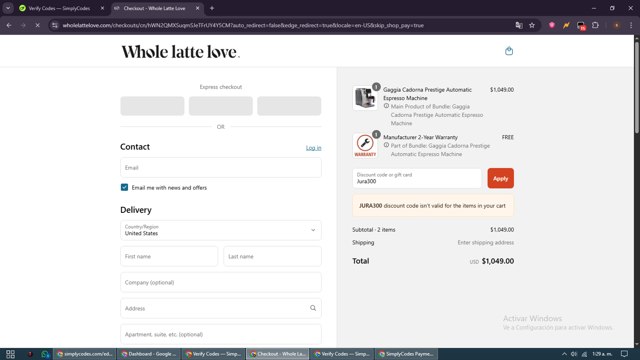Image resolution: width=640 pixels, height=360 pixels.
Task: Toggle Email me with news and offers
Action: [124, 187]
